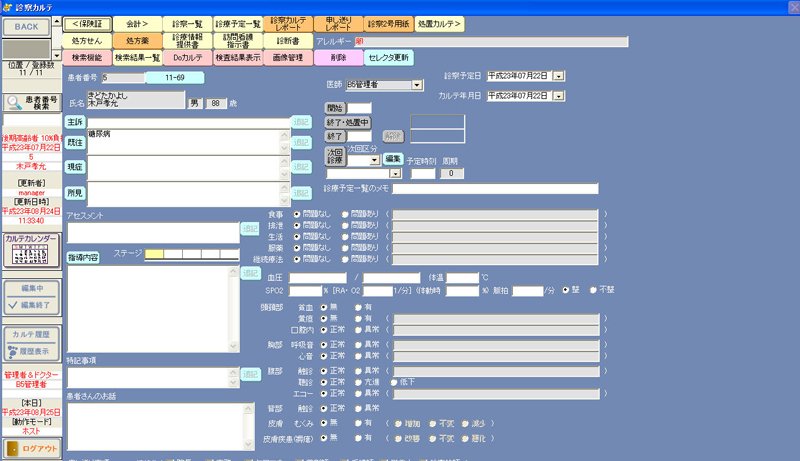Click the 11-69 patient number button
Viewport: 800px width, 461px height.
[175, 78]
